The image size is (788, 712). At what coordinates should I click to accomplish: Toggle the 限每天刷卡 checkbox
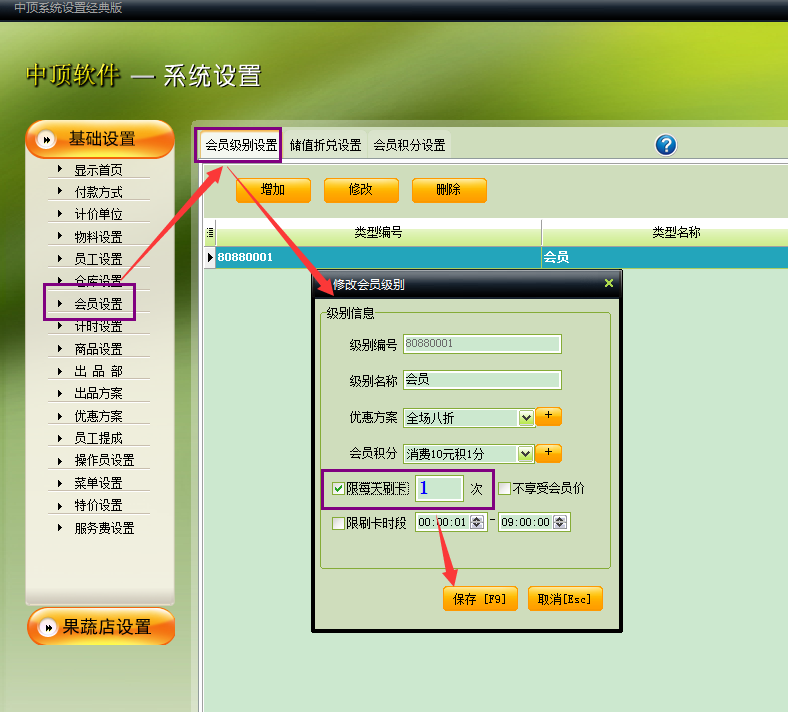pos(338,488)
